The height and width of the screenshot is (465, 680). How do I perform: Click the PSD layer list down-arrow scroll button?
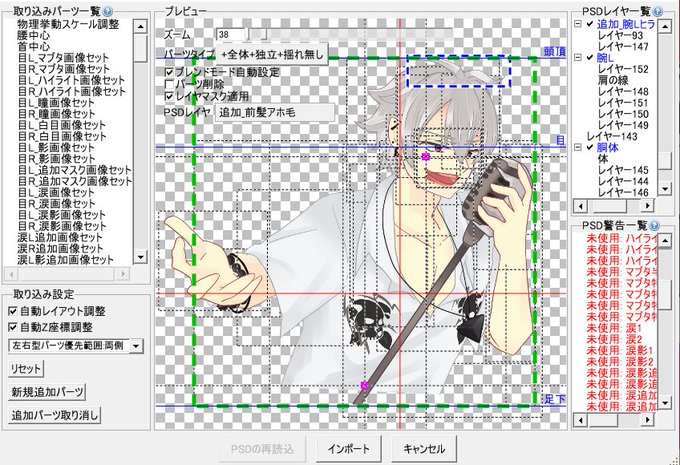click(x=665, y=189)
